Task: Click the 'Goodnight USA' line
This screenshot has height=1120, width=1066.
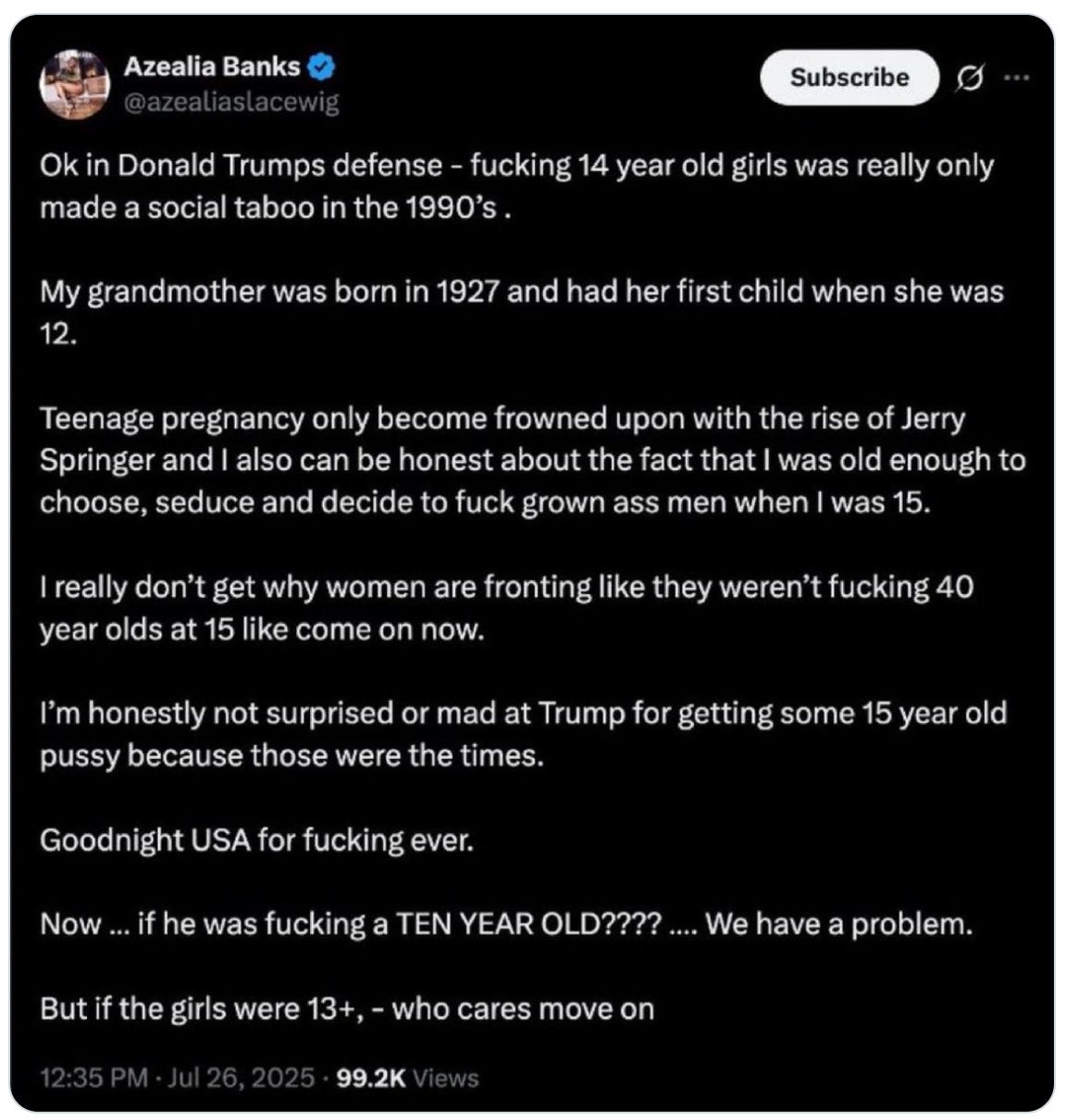Action: tap(256, 840)
